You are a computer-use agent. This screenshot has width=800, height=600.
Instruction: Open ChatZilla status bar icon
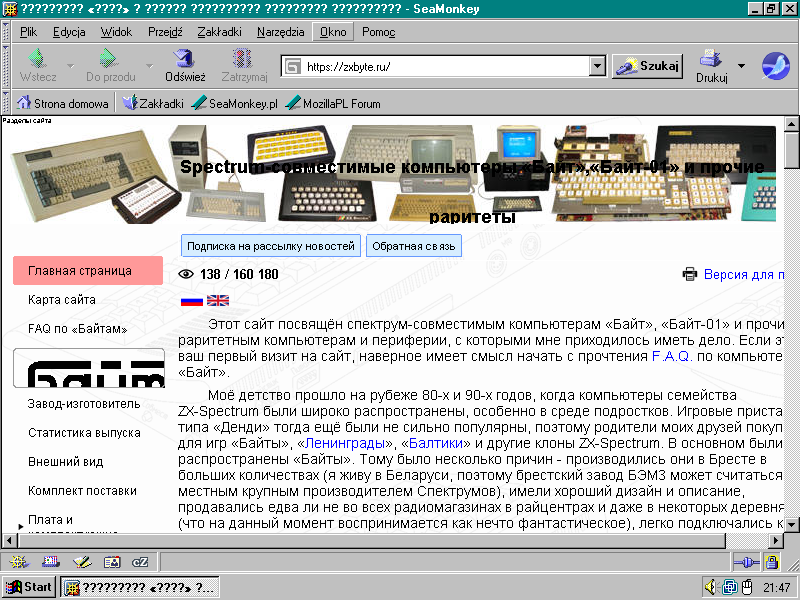(140, 562)
